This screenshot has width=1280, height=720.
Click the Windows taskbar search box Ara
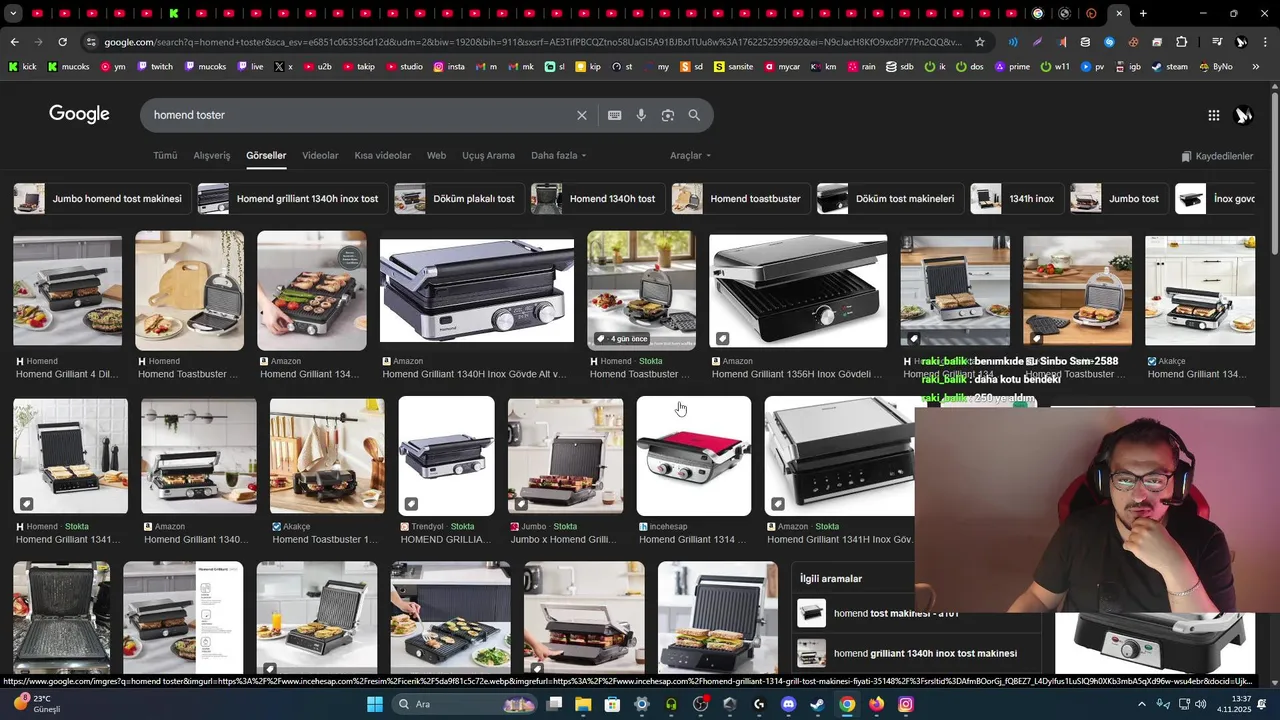coord(466,704)
